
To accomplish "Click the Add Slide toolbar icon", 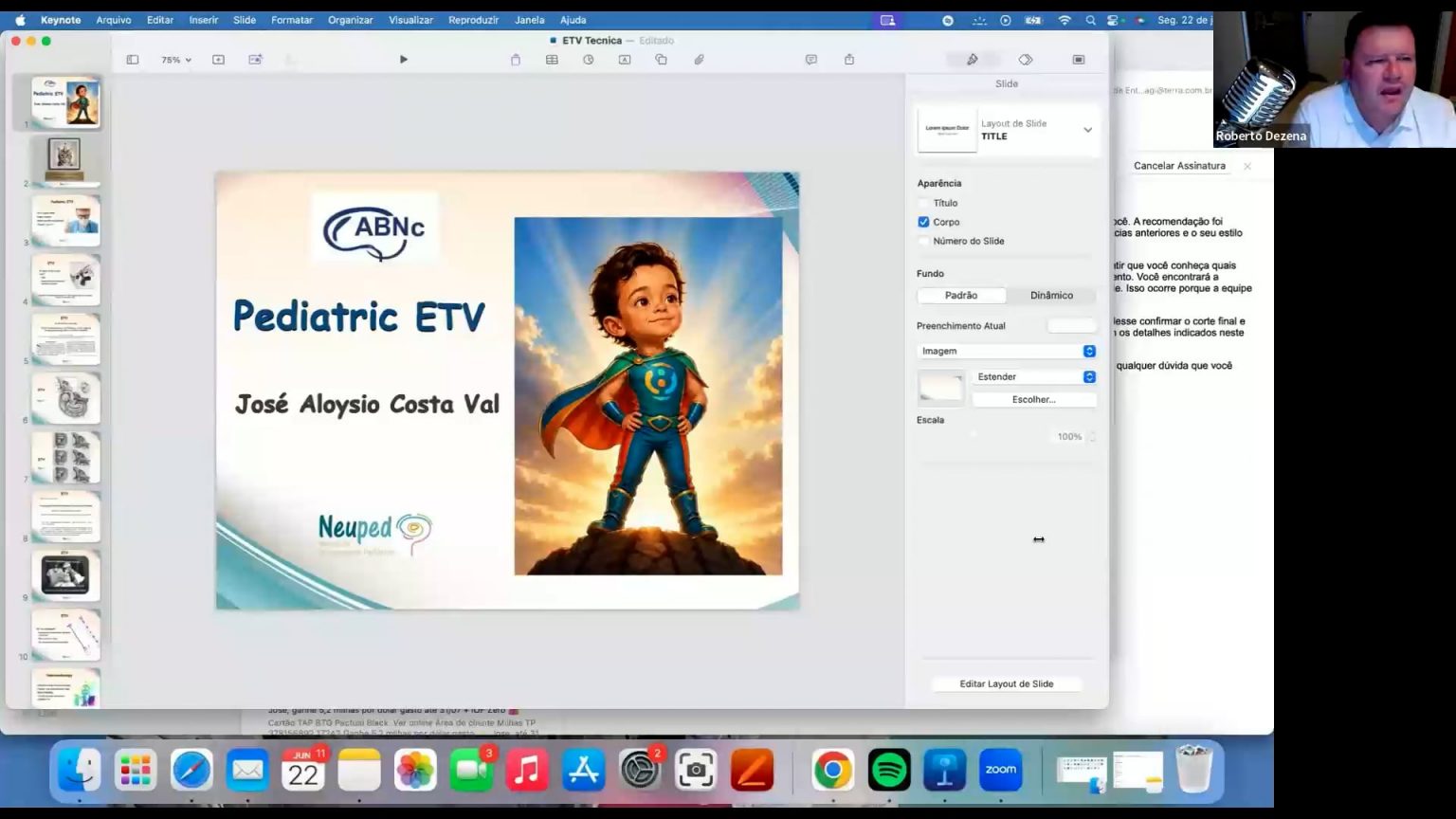I will [x=219, y=60].
